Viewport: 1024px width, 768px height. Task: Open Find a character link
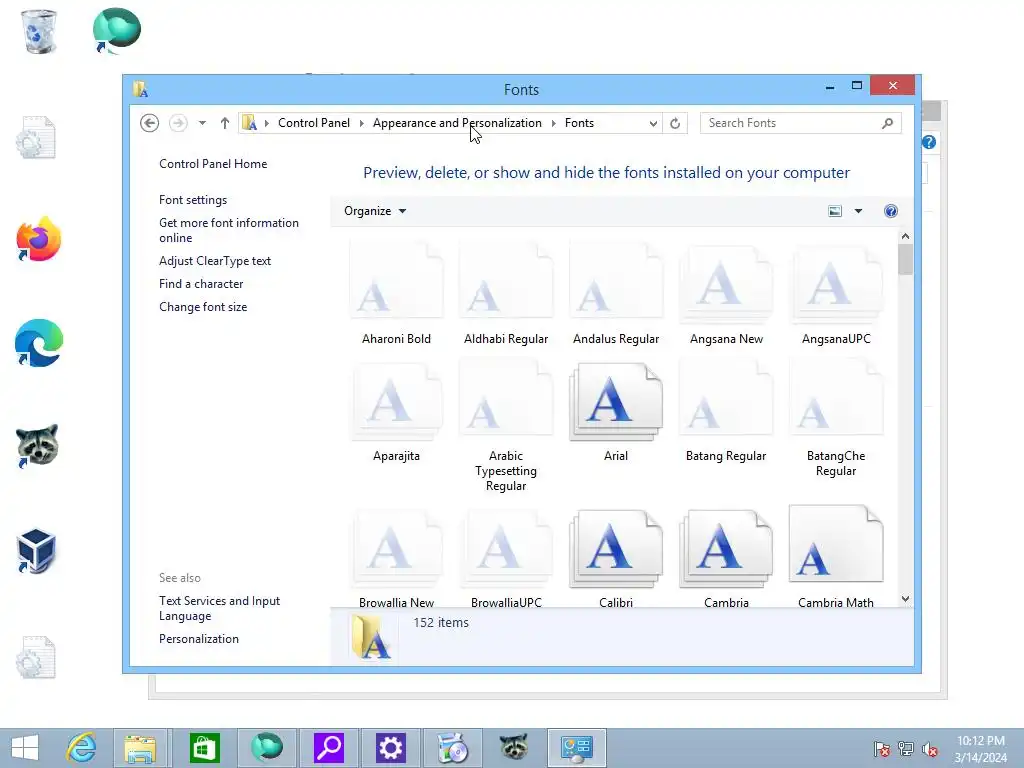click(x=201, y=284)
